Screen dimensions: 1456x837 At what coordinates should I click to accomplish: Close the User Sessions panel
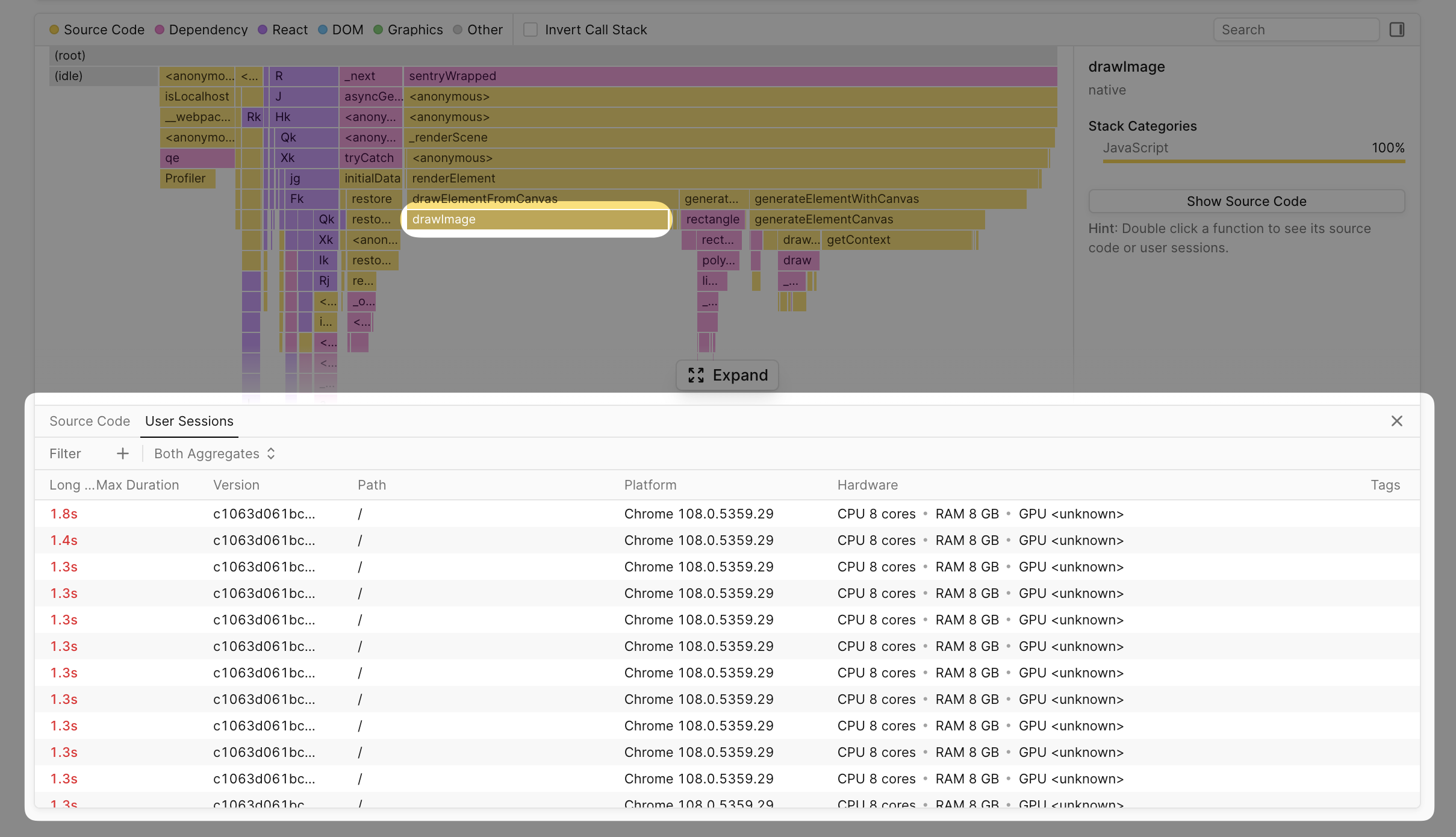(1397, 421)
